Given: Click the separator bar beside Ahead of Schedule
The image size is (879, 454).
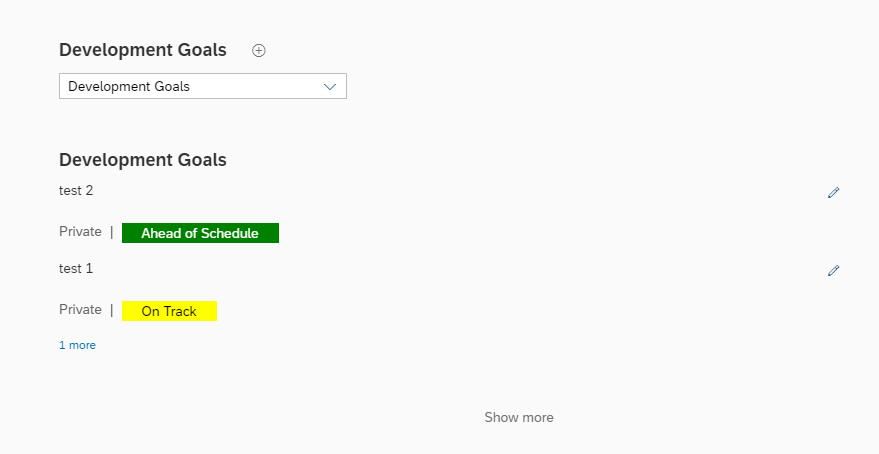Looking at the screenshot, I should tap(112, 231).
